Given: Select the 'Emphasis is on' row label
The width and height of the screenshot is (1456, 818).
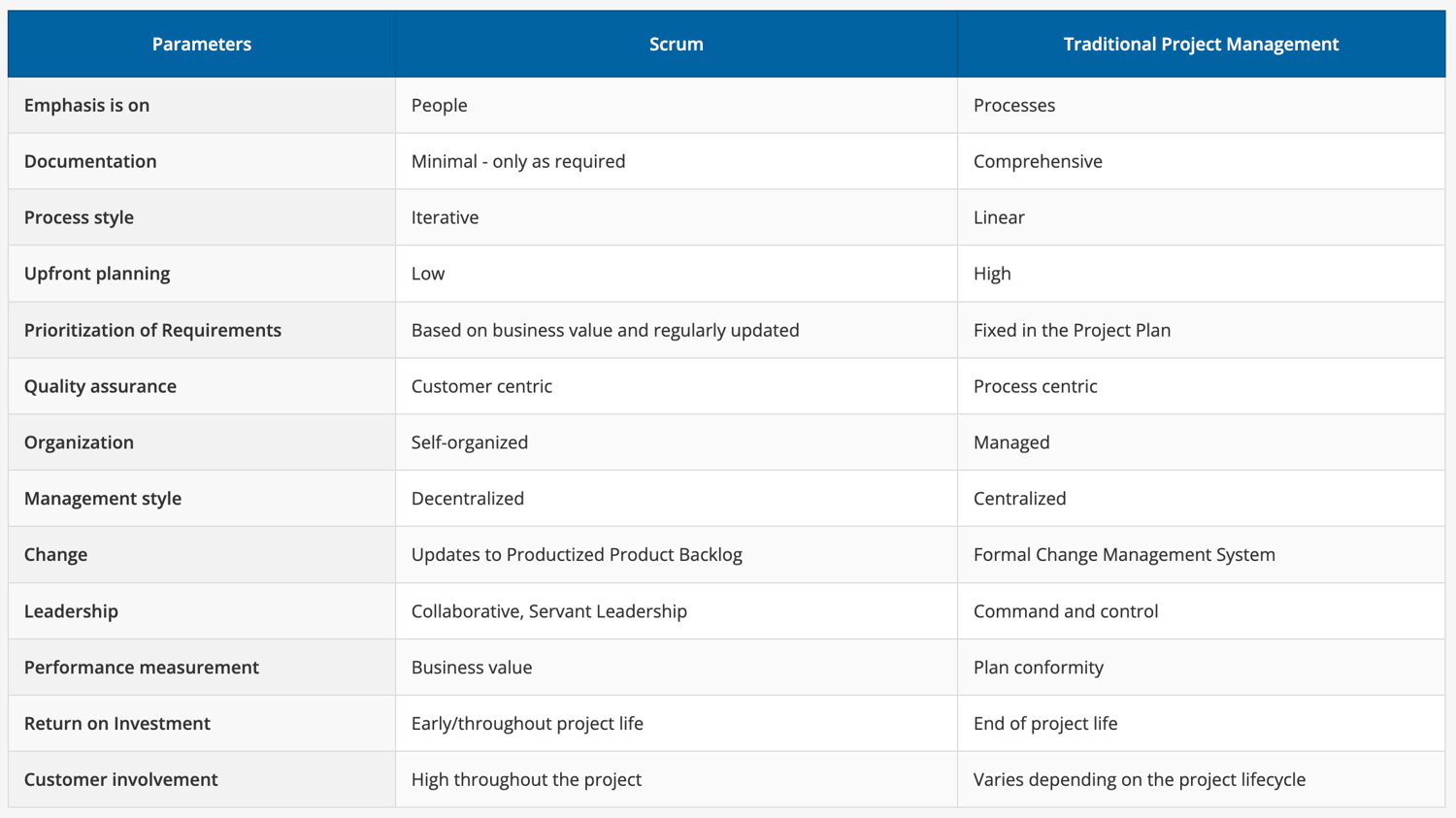Looking at the screenshot, I should [x=86, y=105].
